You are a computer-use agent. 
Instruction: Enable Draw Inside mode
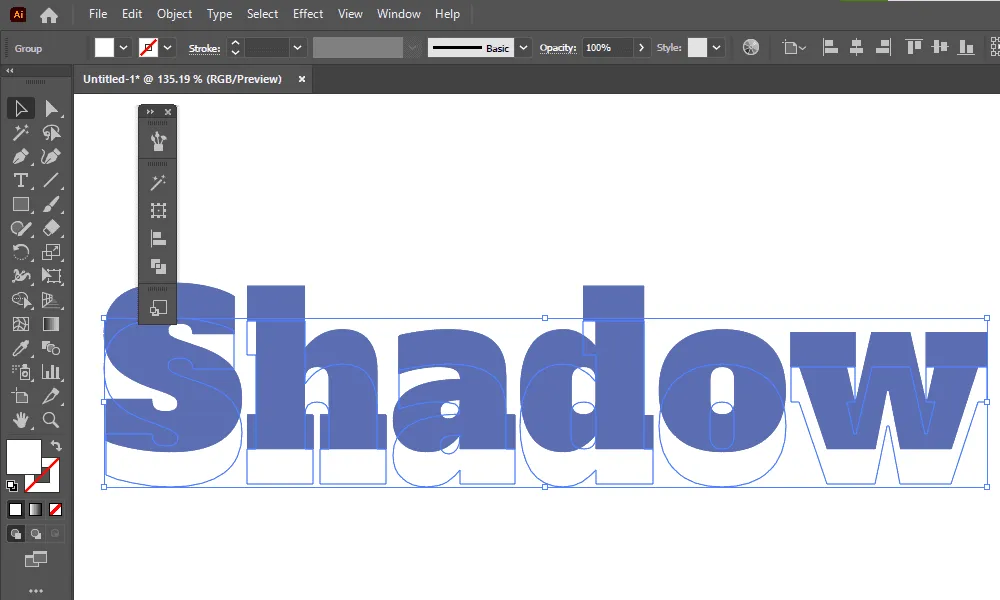click(55, 534)
